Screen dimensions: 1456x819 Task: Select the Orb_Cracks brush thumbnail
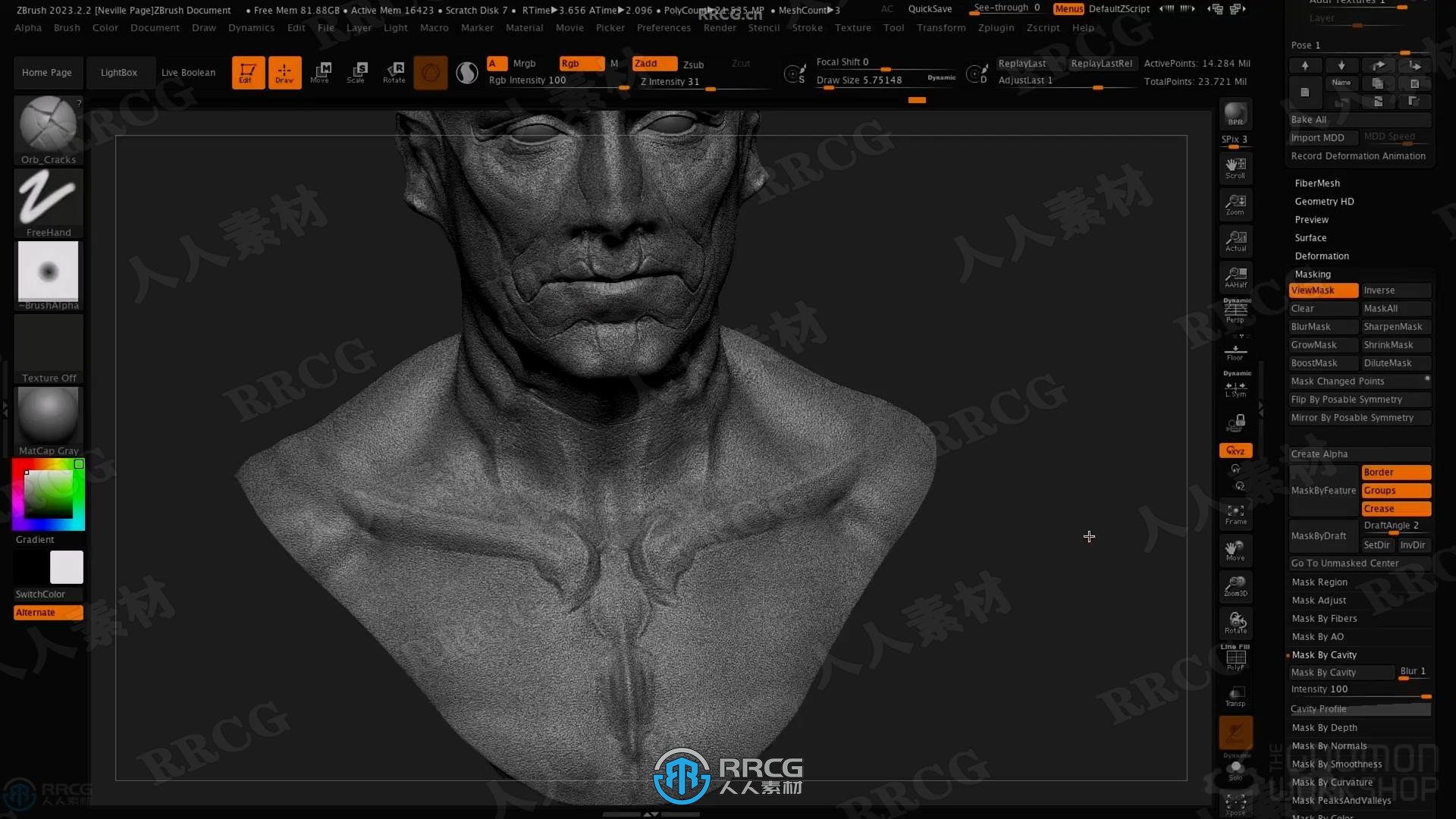tap(49, 130)
